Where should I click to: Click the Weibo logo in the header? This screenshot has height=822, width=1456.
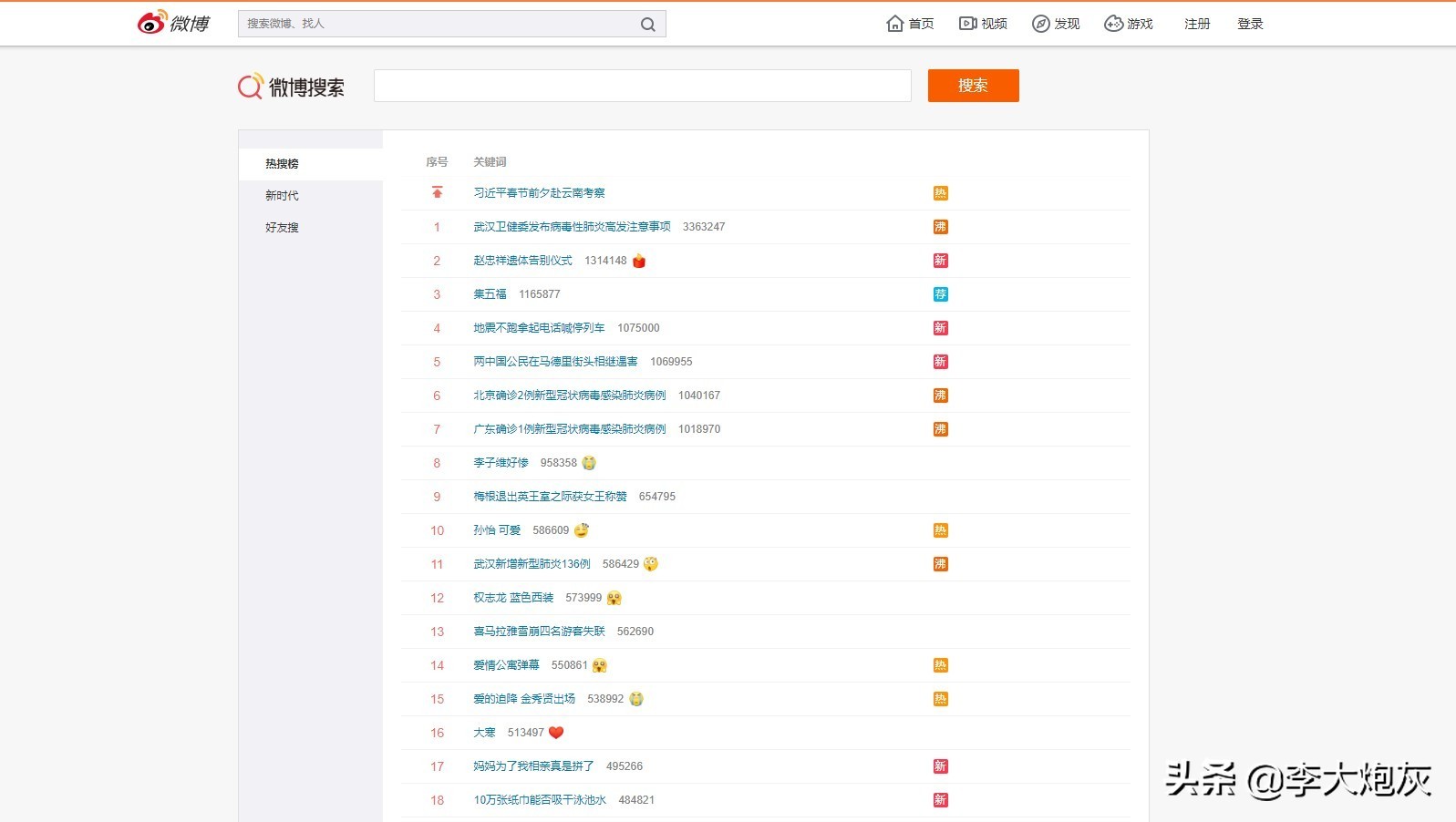pyautogui.click(x=173, y=23)
